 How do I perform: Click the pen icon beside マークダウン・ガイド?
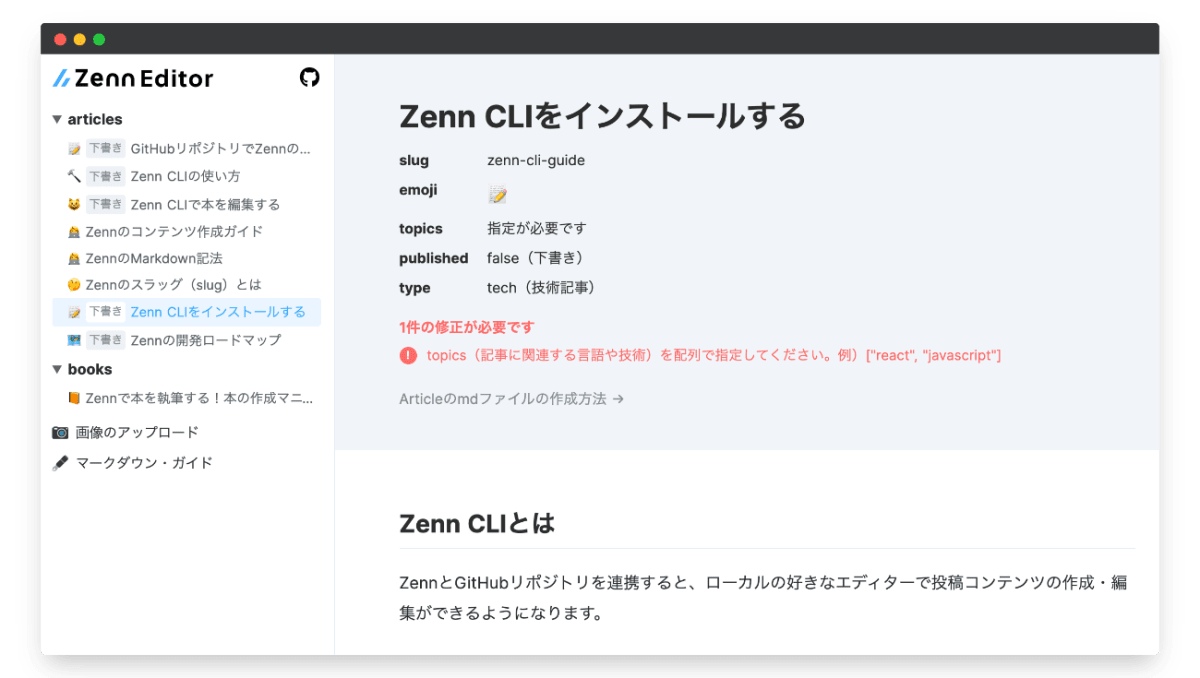[x=60, y=463]
